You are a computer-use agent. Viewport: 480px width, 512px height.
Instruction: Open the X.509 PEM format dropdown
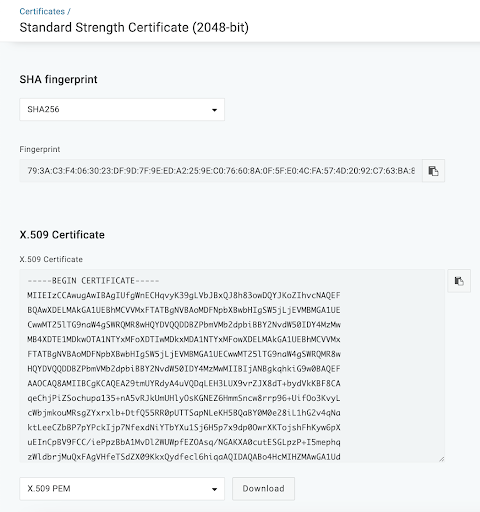click(122, 489)
